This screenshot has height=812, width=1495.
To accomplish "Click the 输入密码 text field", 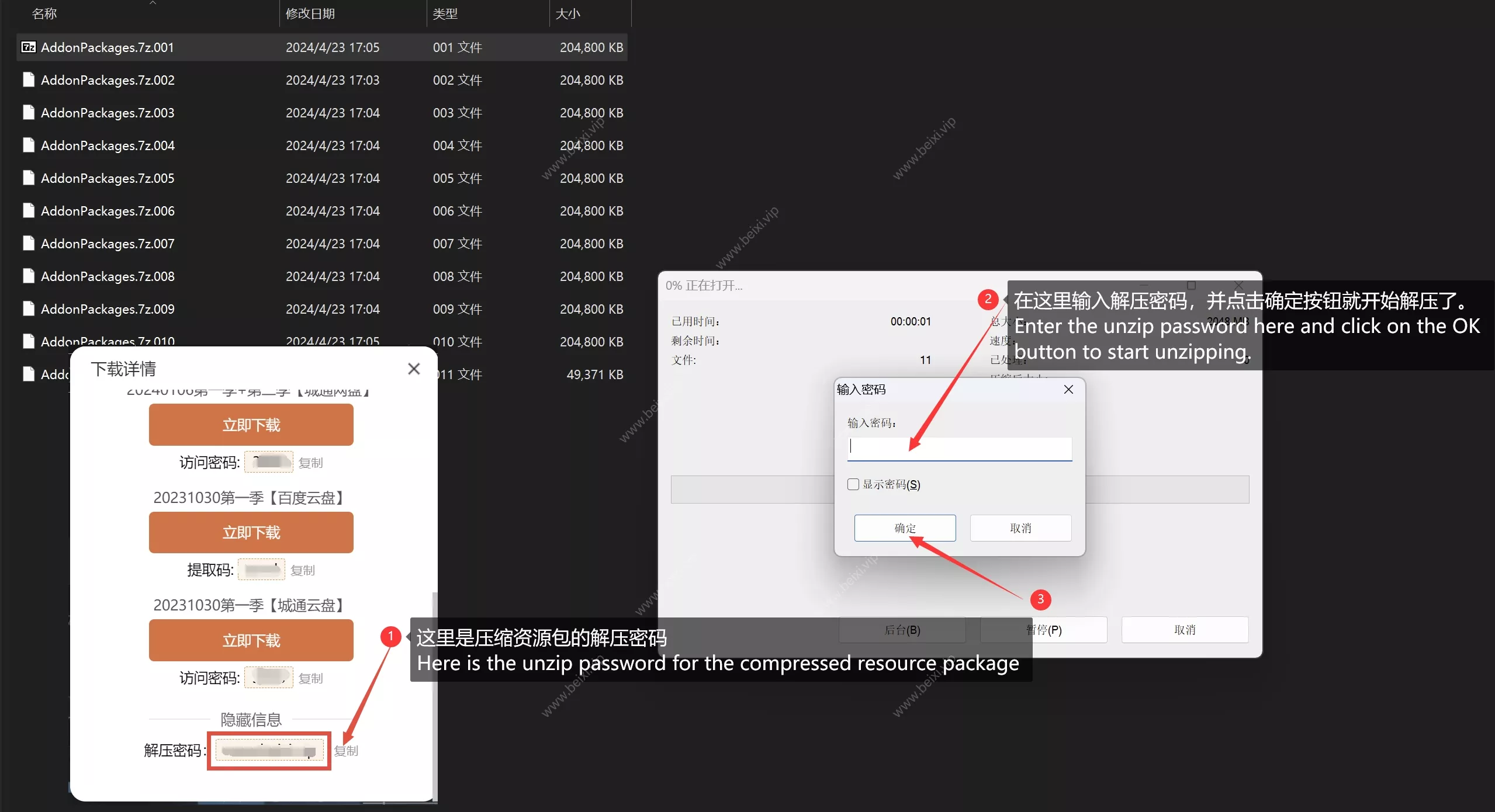I will 960,449.
